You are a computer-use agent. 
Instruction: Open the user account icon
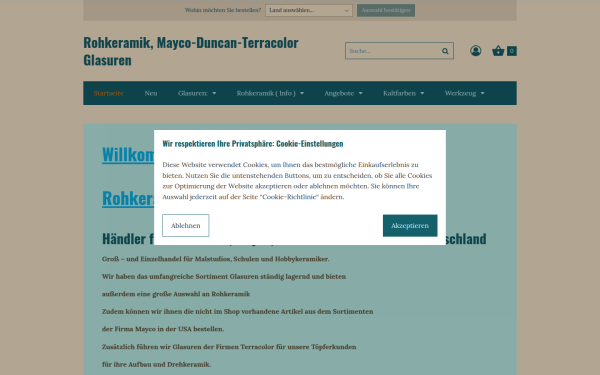click(x=476, y=51)
